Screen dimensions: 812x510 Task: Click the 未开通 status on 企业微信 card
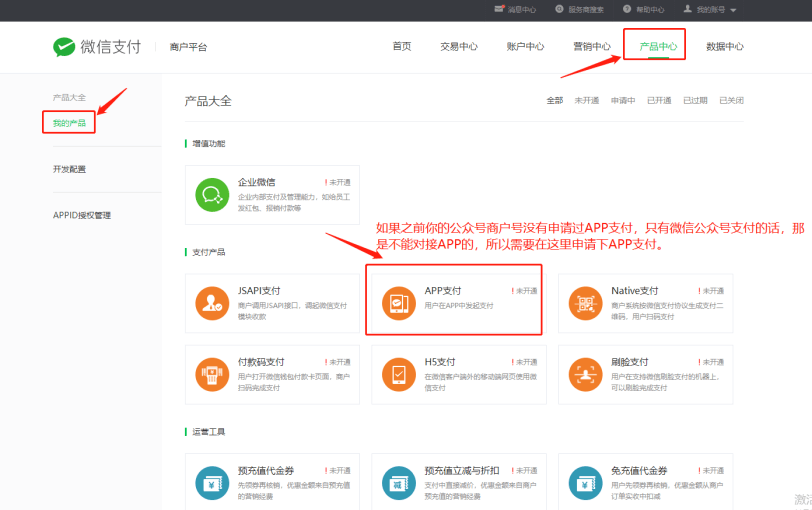coord(338,182)
